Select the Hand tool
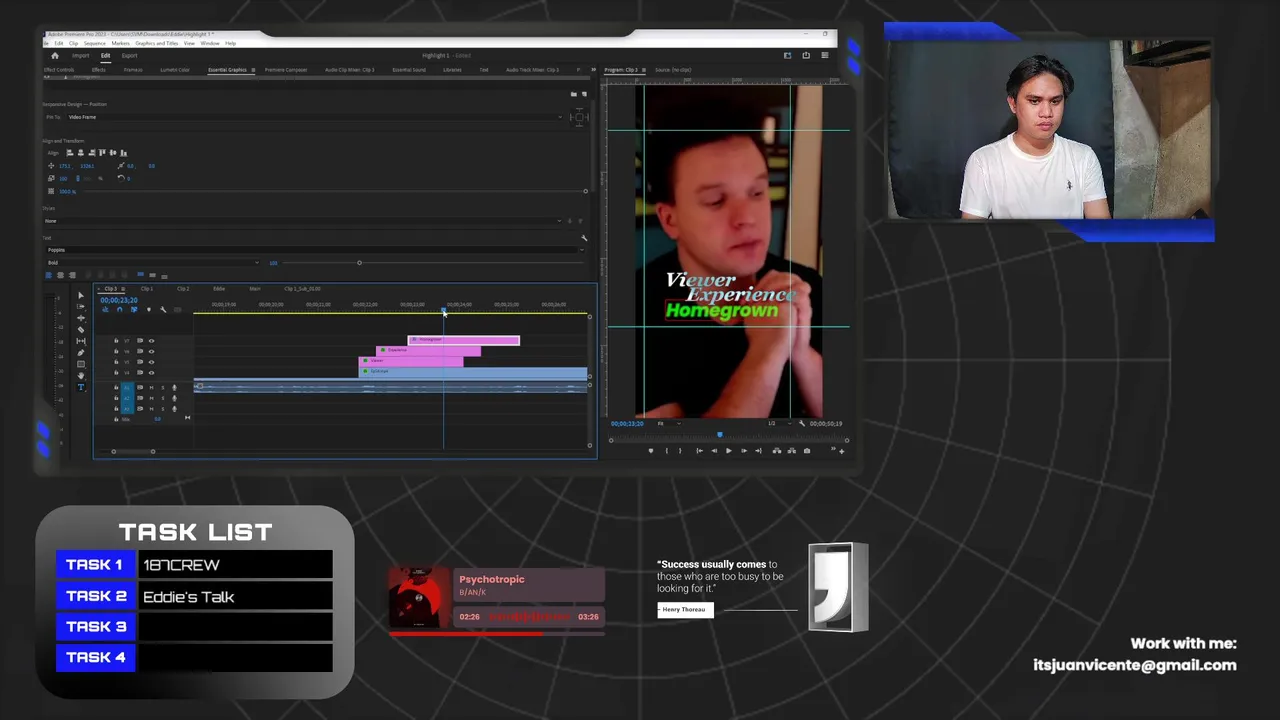Viewport: 1280px width, 720px height. coord(81,375)
